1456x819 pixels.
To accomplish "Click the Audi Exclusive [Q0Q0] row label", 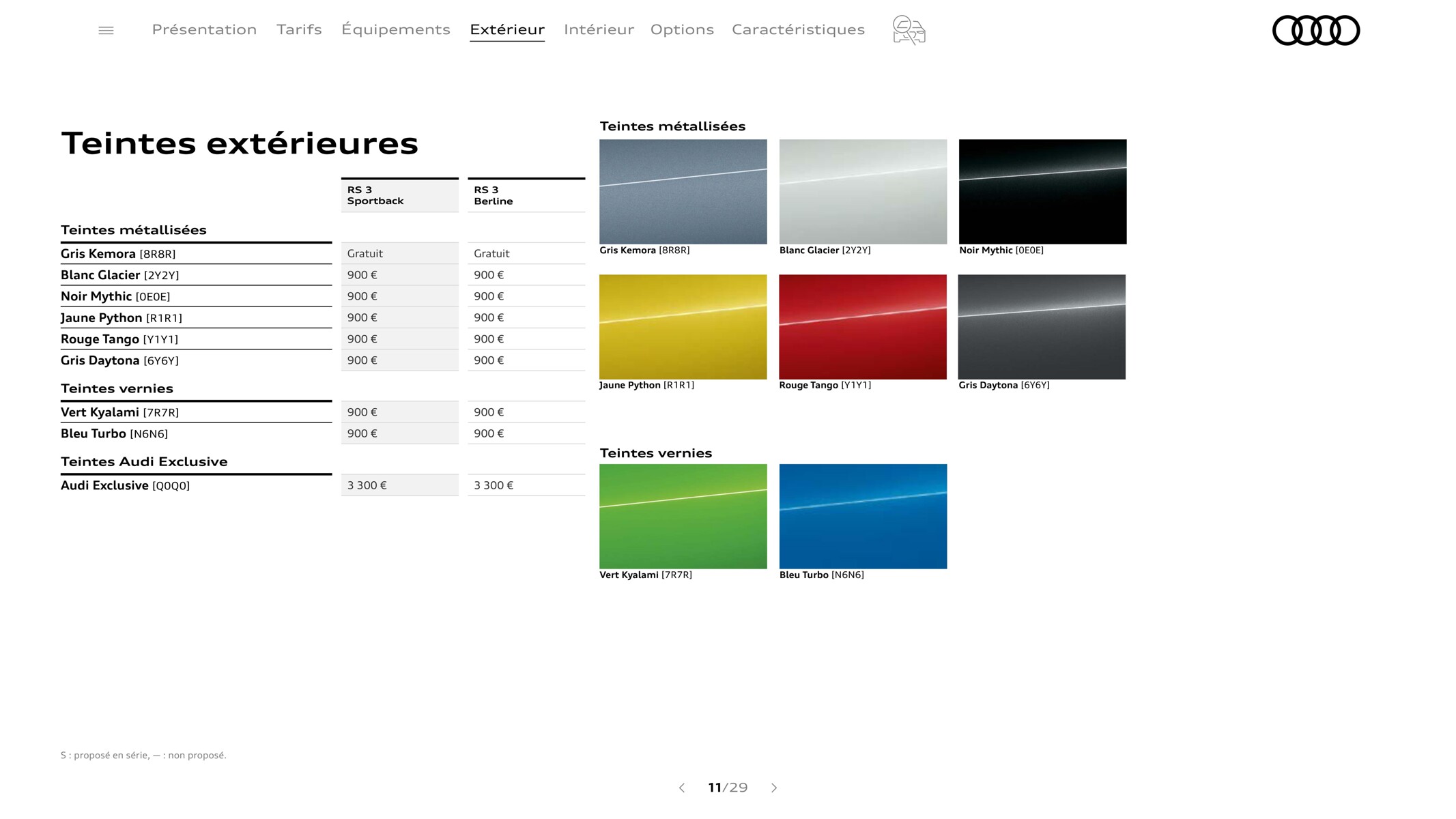I will click(125, 485).
